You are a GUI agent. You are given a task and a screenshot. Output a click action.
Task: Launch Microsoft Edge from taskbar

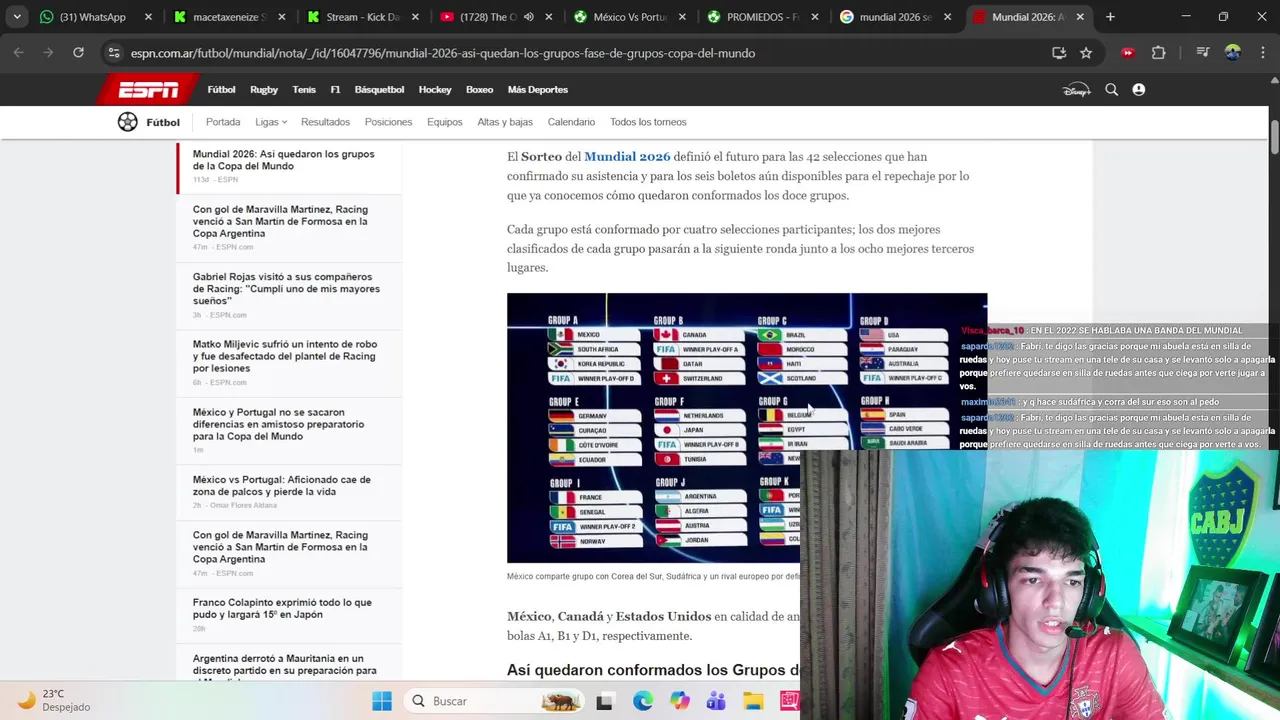point(642,701)
